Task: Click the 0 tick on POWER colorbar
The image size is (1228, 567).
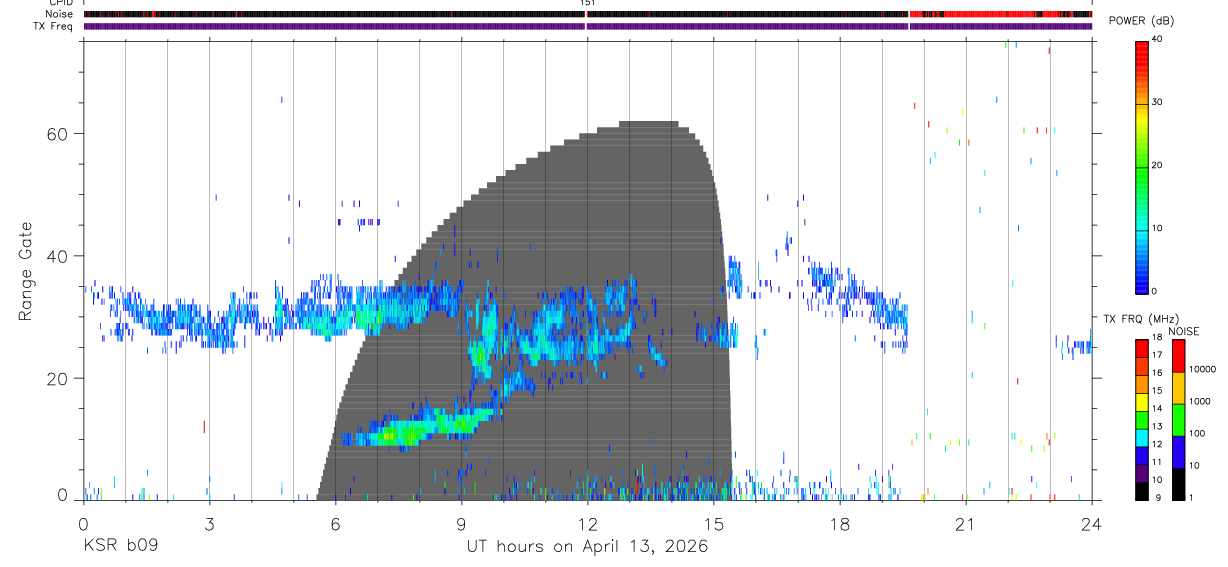Action: [1154, 291]
